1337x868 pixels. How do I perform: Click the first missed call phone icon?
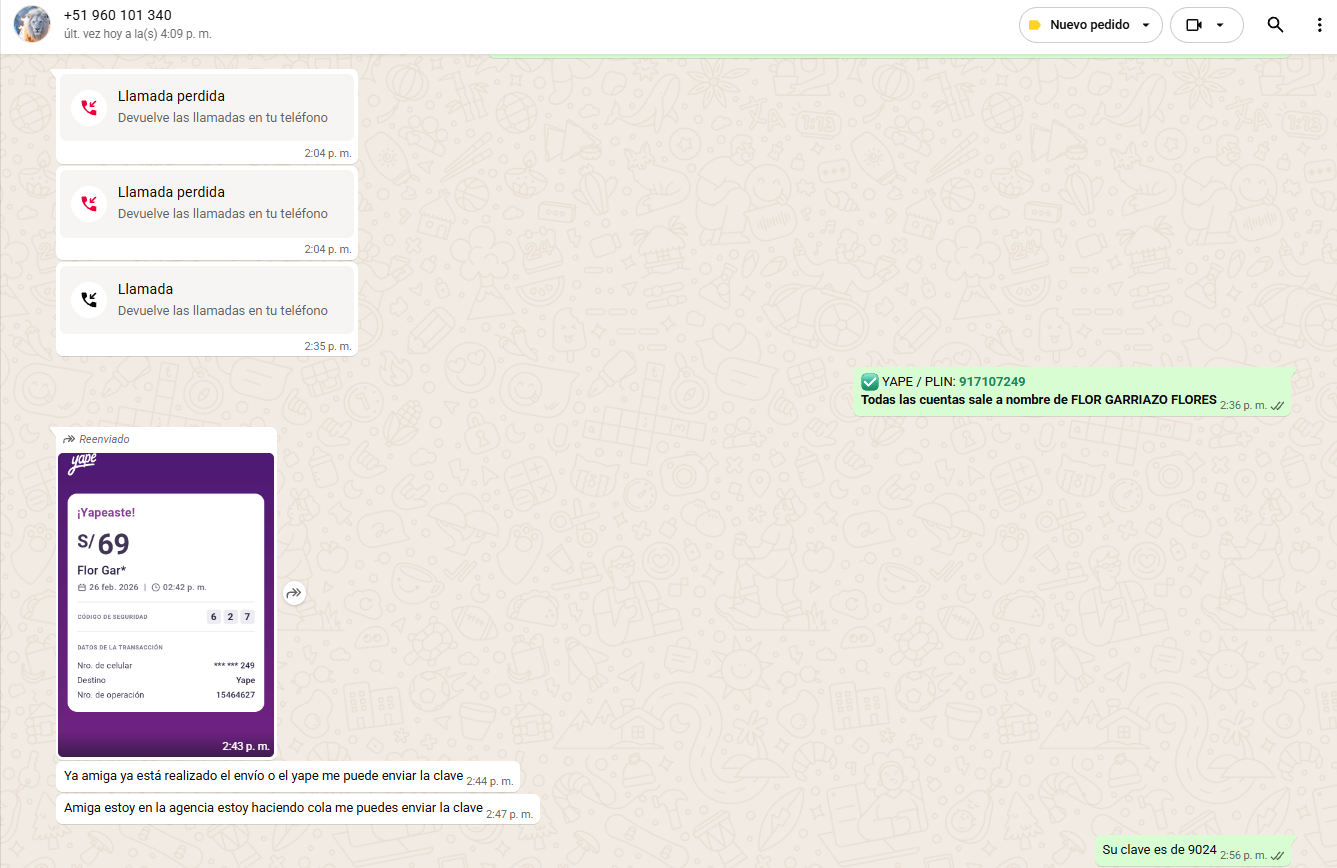coord(89,107)
